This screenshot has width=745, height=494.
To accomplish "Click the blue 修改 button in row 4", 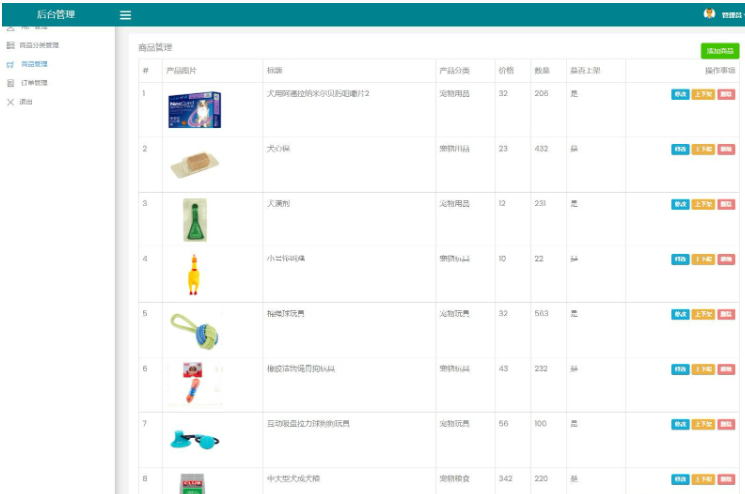I will point(680,259).
